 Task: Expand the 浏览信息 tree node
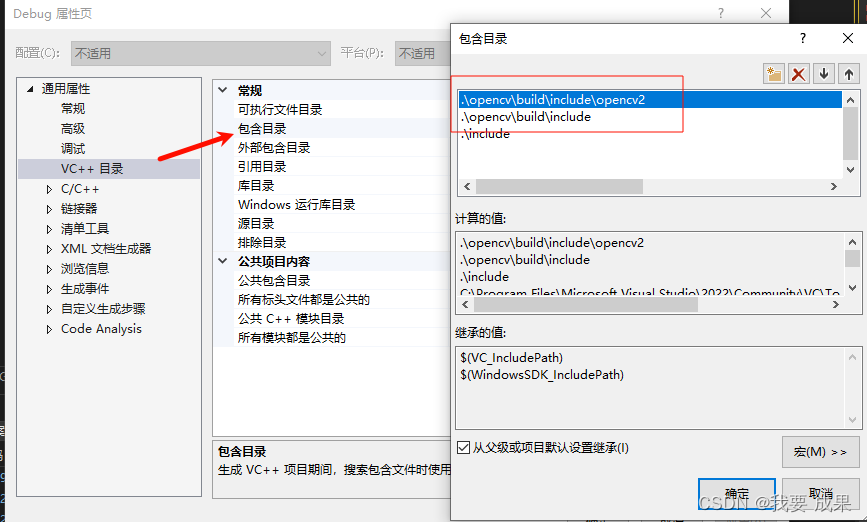click(49, 269)
